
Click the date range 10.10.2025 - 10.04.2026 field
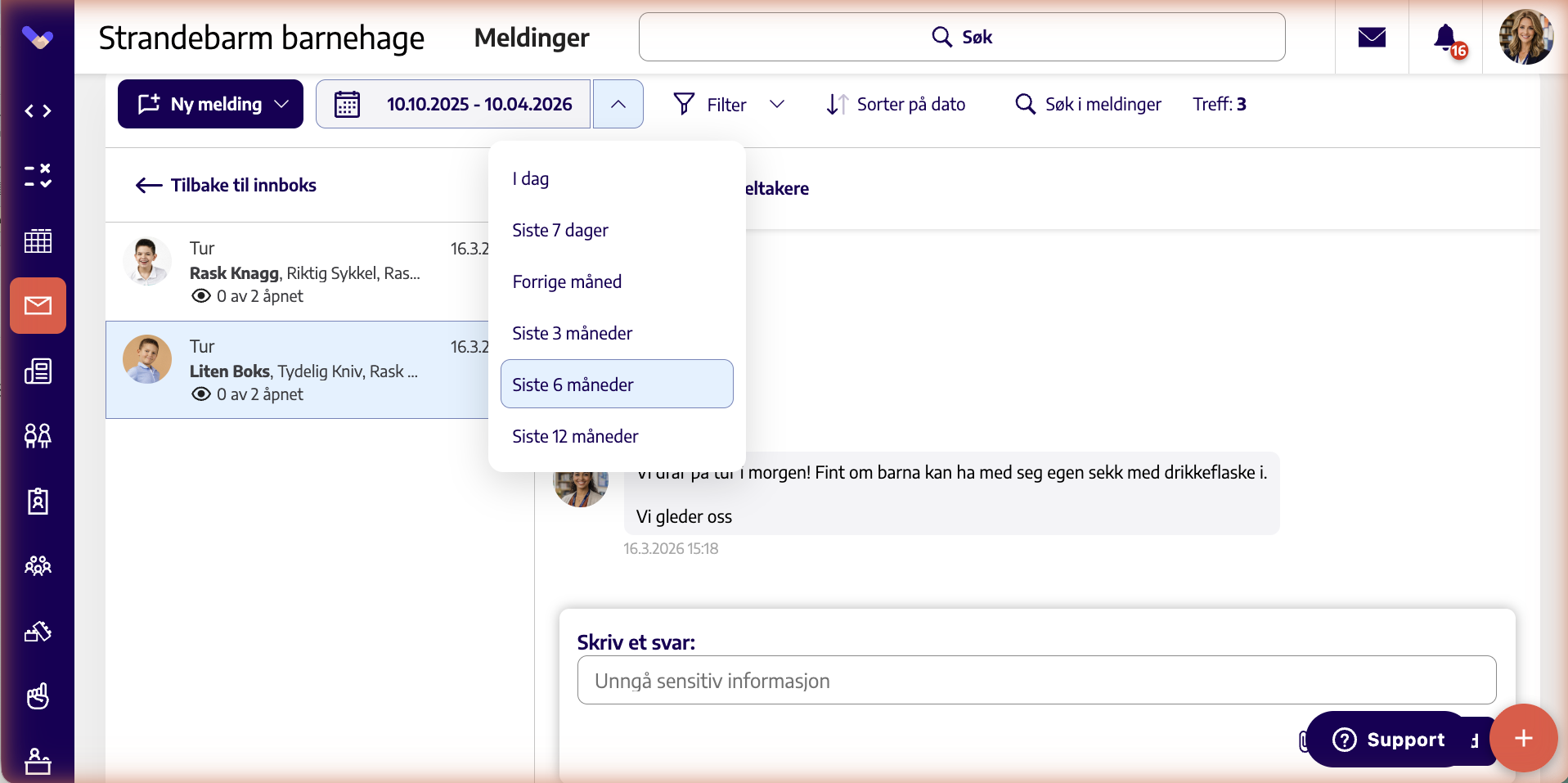click(453, 104)
